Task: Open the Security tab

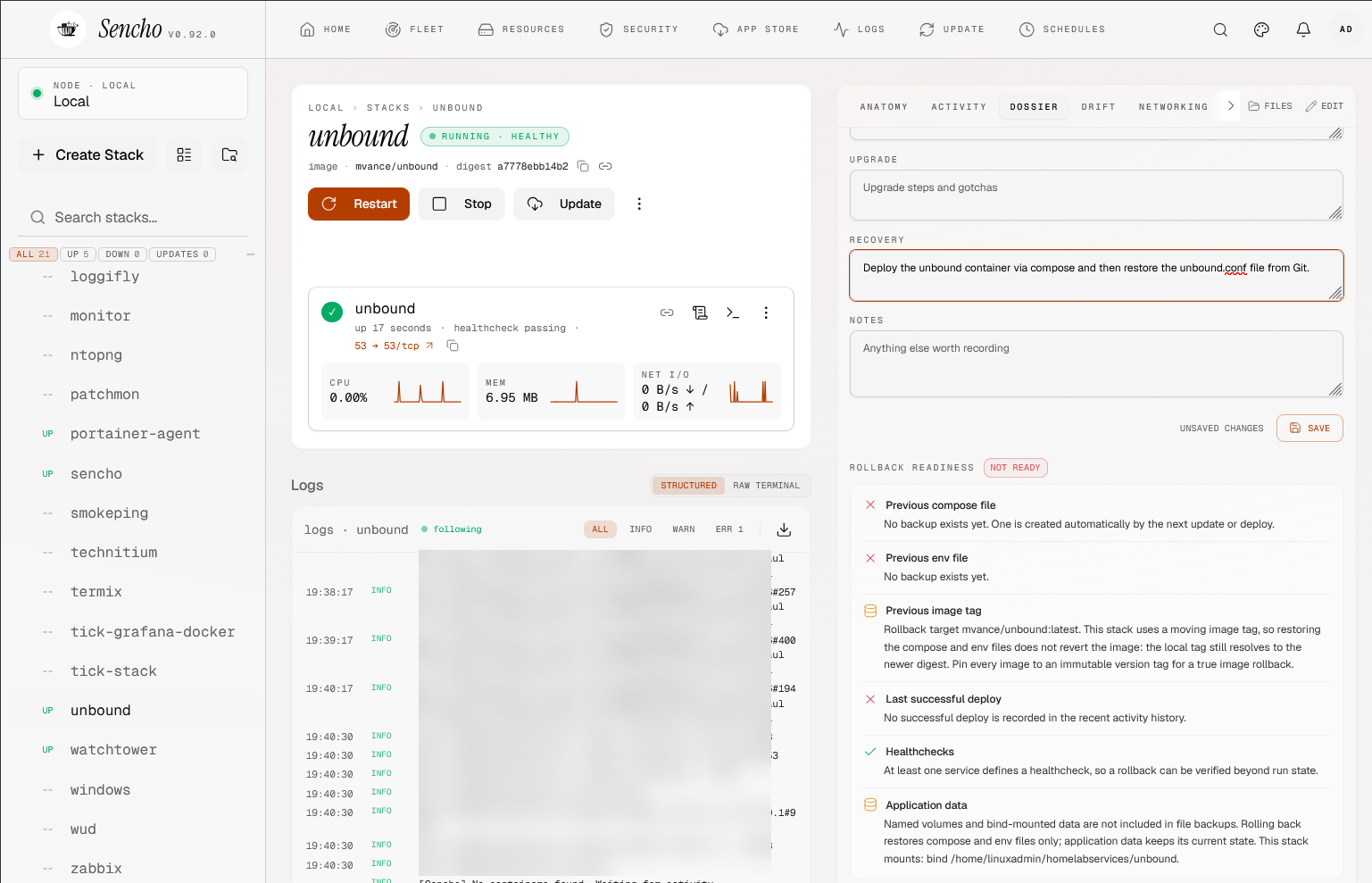Action: click(638, 29)
